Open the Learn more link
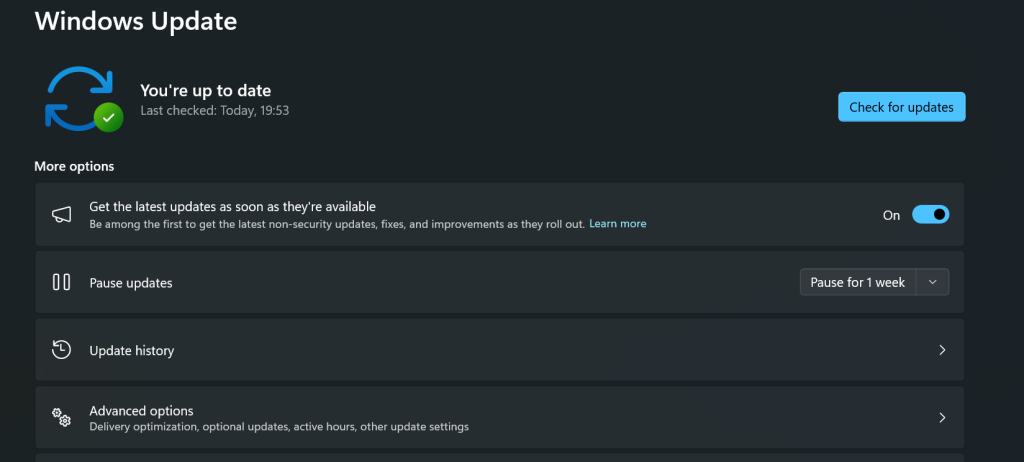The image size is (1024, 462). (618, 223)
